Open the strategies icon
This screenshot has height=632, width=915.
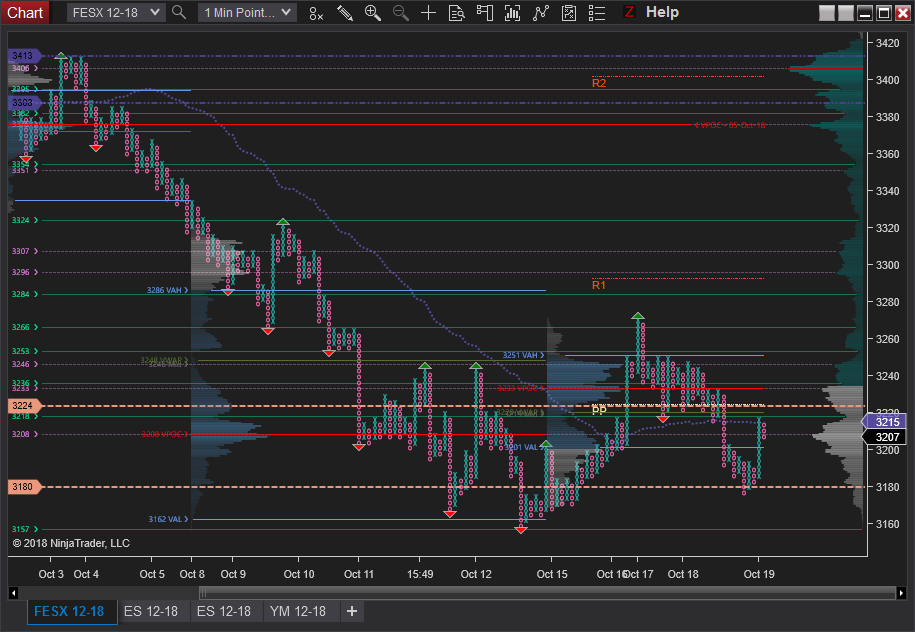pos(568,13)
